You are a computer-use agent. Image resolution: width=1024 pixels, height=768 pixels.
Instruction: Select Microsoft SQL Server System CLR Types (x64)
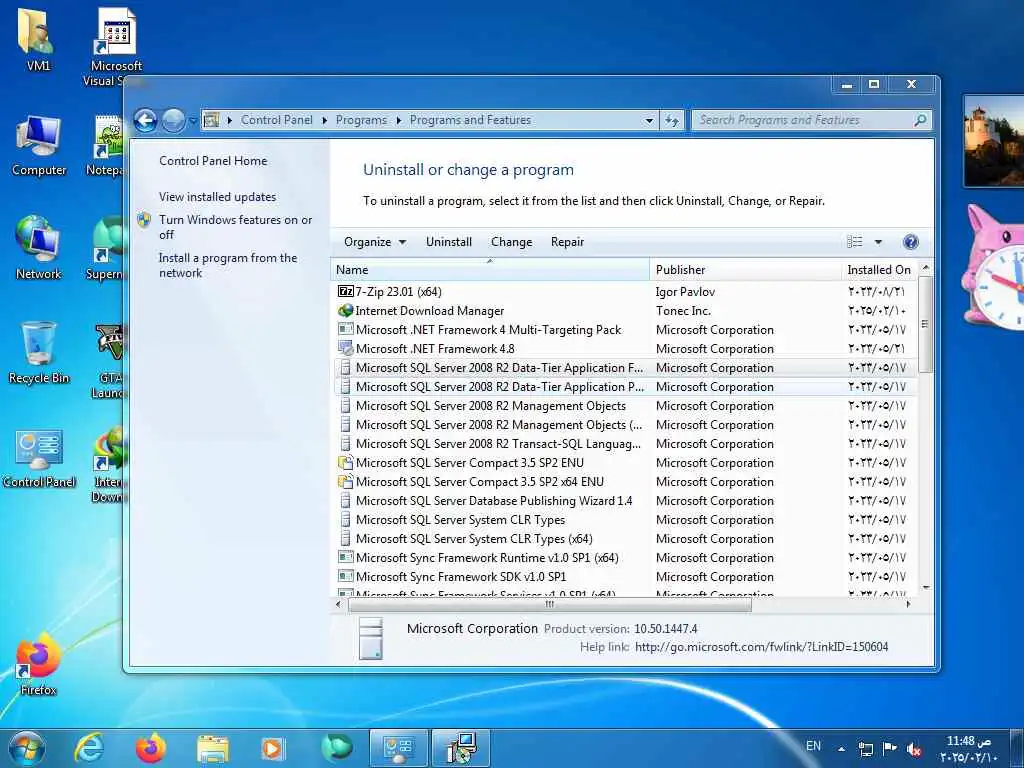coord(625,539)
